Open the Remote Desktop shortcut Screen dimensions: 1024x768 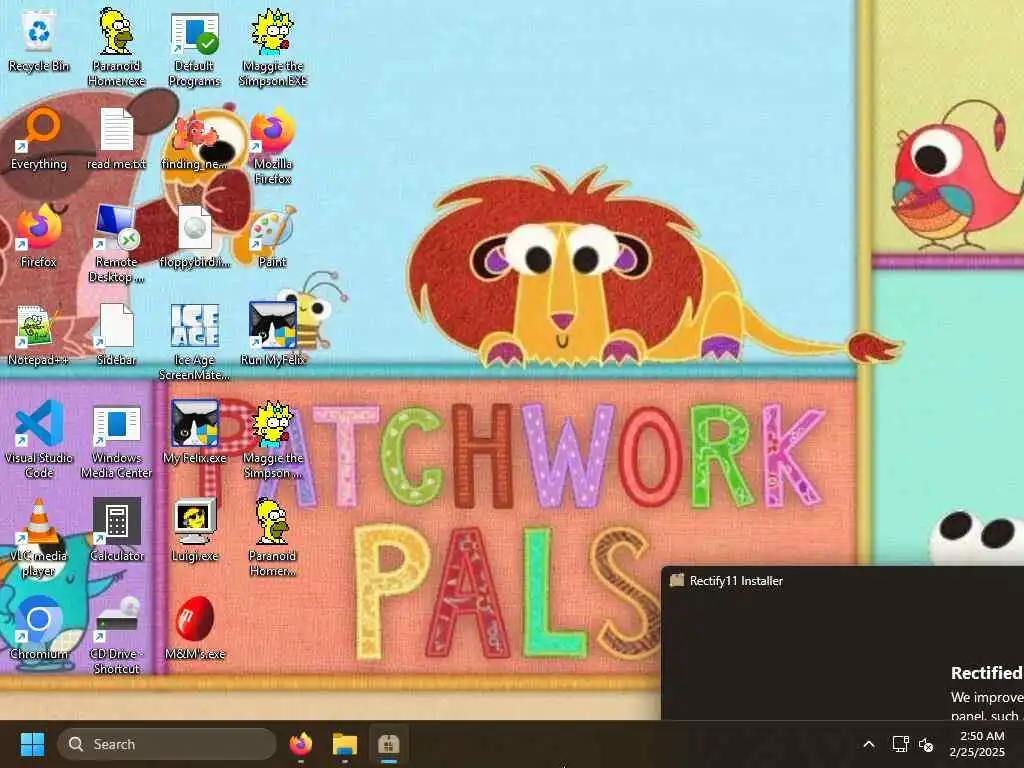click(x=116, y=243)
